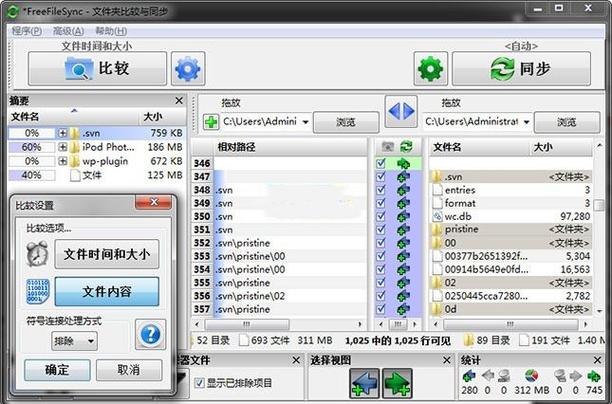This screenshot has width=612, height=404.
Task: Click the right list 文件名 column header
Action: (x=480, y=147)
